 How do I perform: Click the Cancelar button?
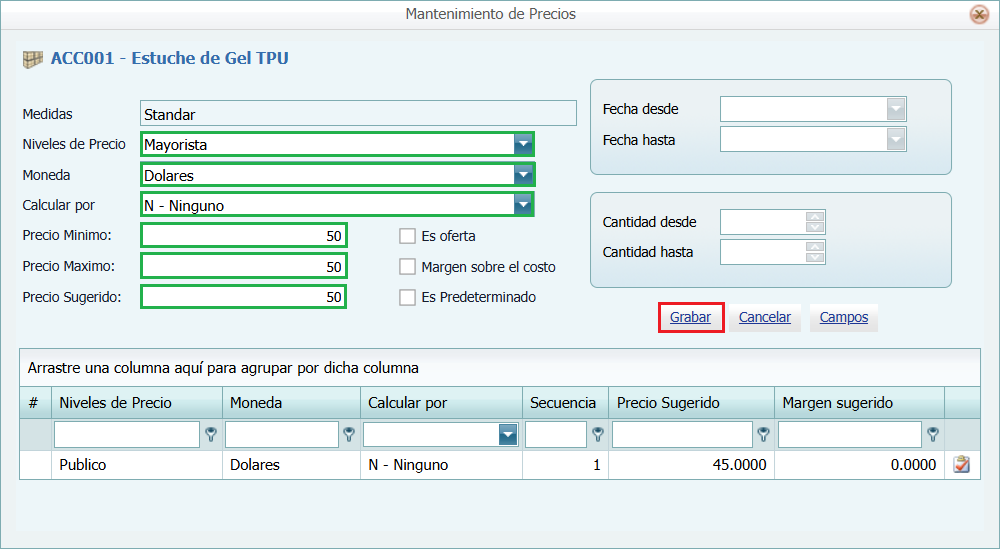click(764, 318)
